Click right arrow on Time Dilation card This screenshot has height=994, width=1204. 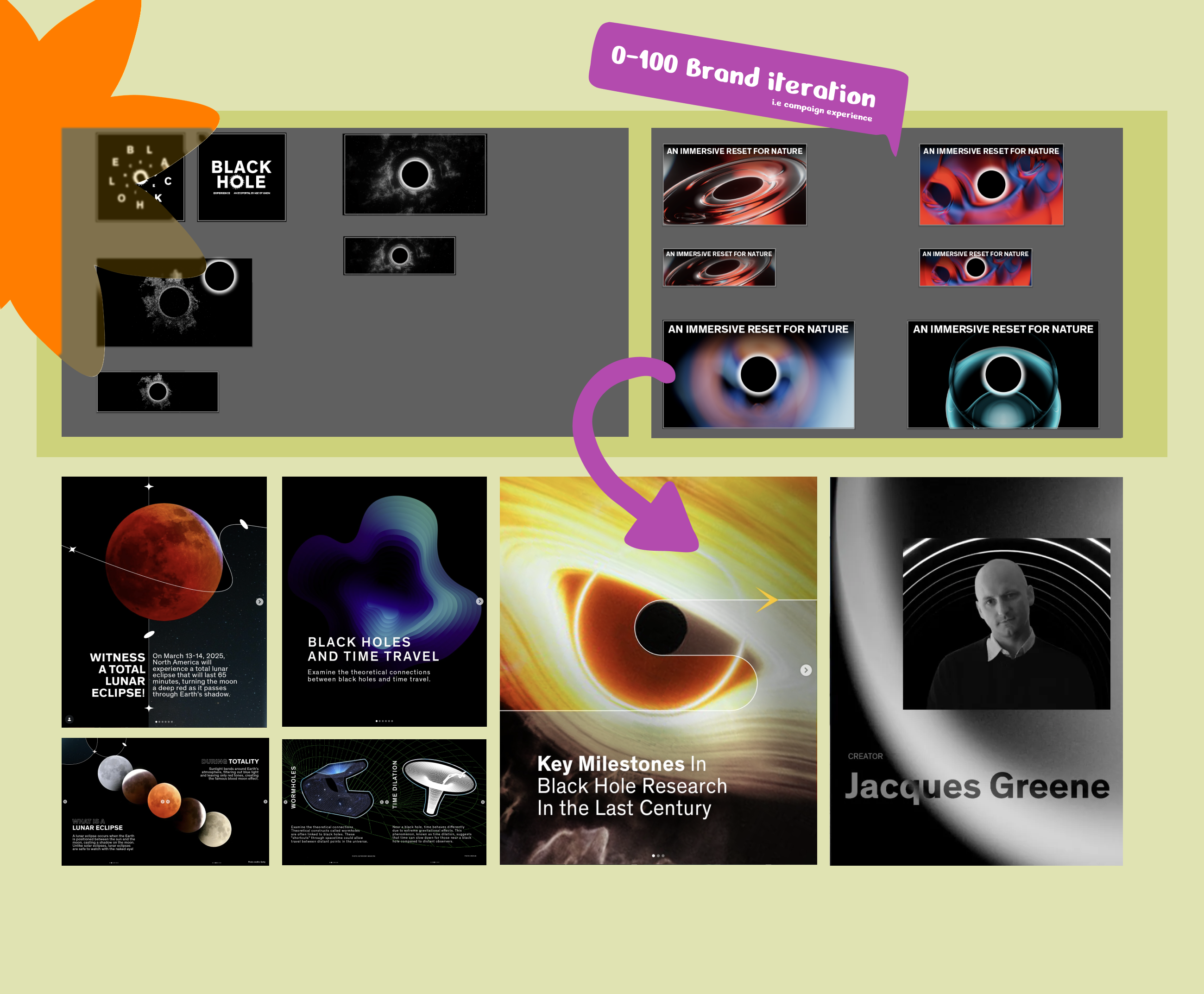[483, 802]
